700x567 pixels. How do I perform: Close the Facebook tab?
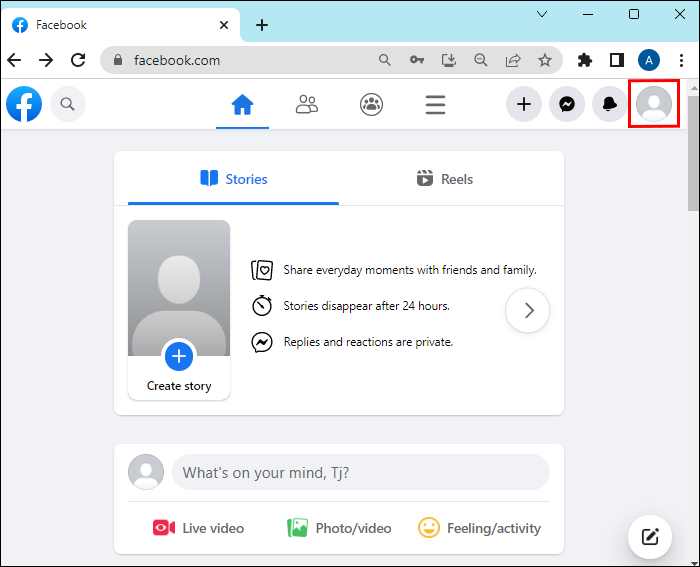[x=224, y=25]
